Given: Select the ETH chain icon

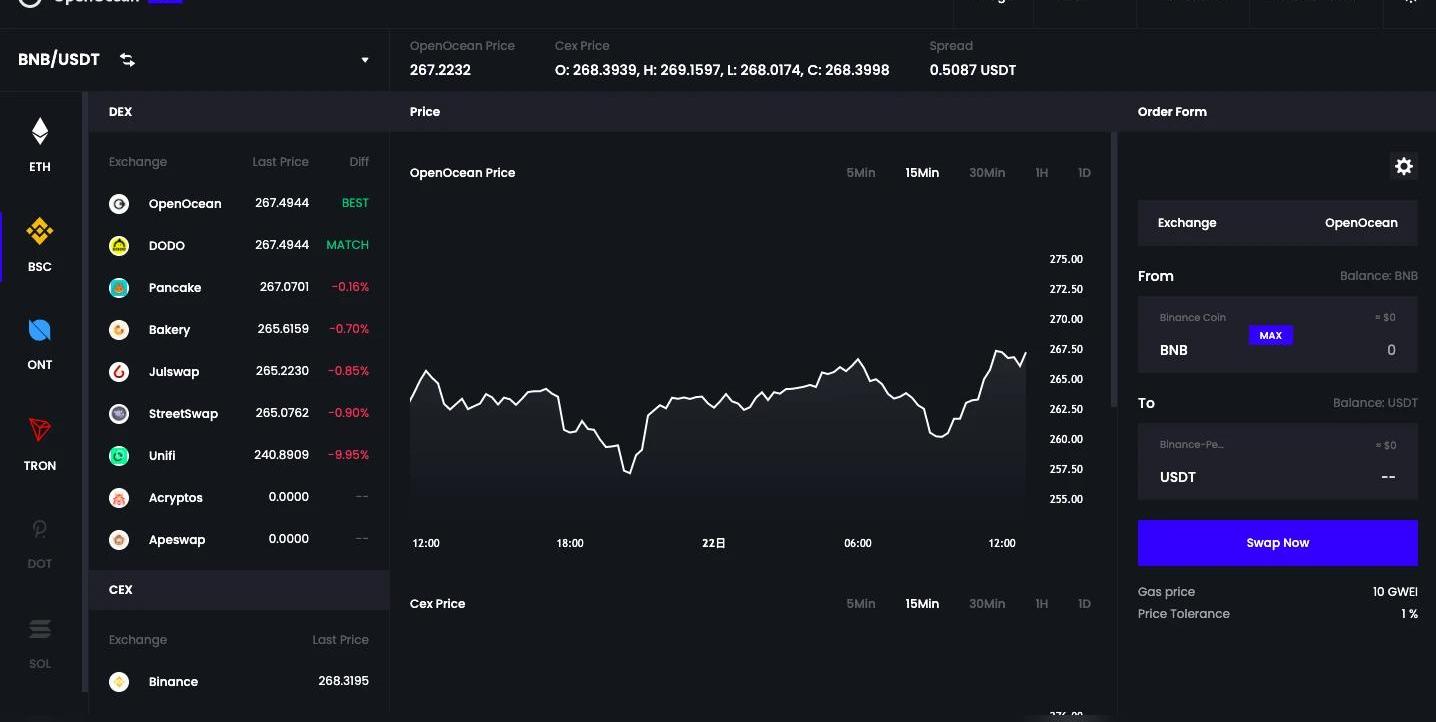Looking at the screenshot, I should tap(39, 132).
